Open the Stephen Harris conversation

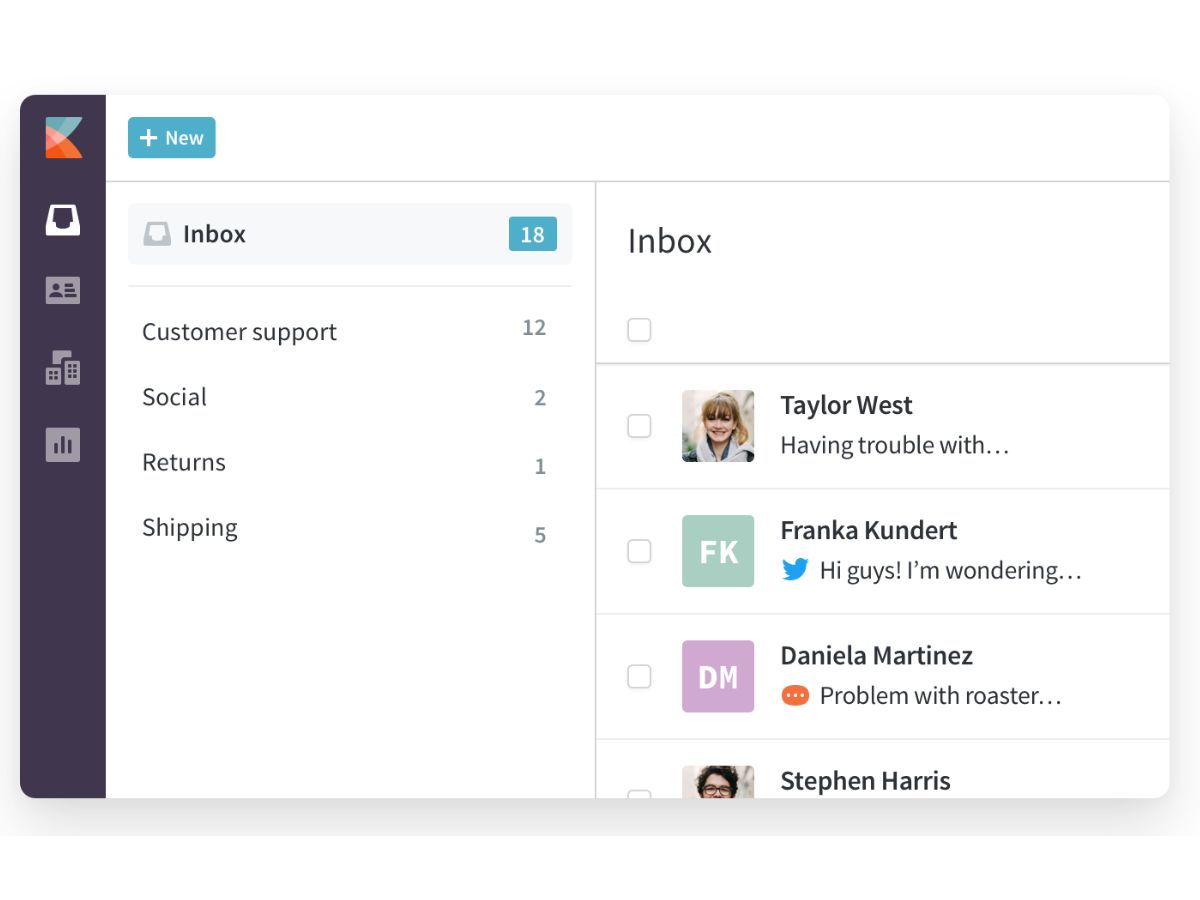883,770
